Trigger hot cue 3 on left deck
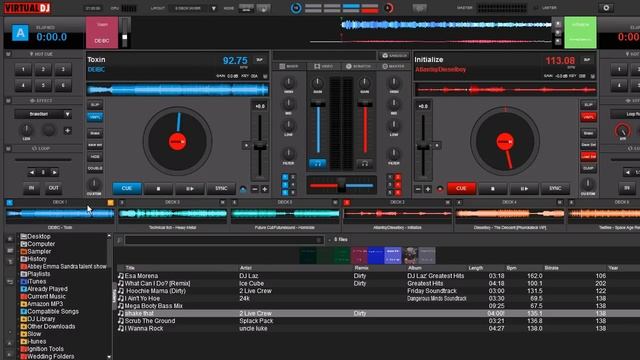The height and width of the screenshot is (360, 640). [x=63, y=69]
